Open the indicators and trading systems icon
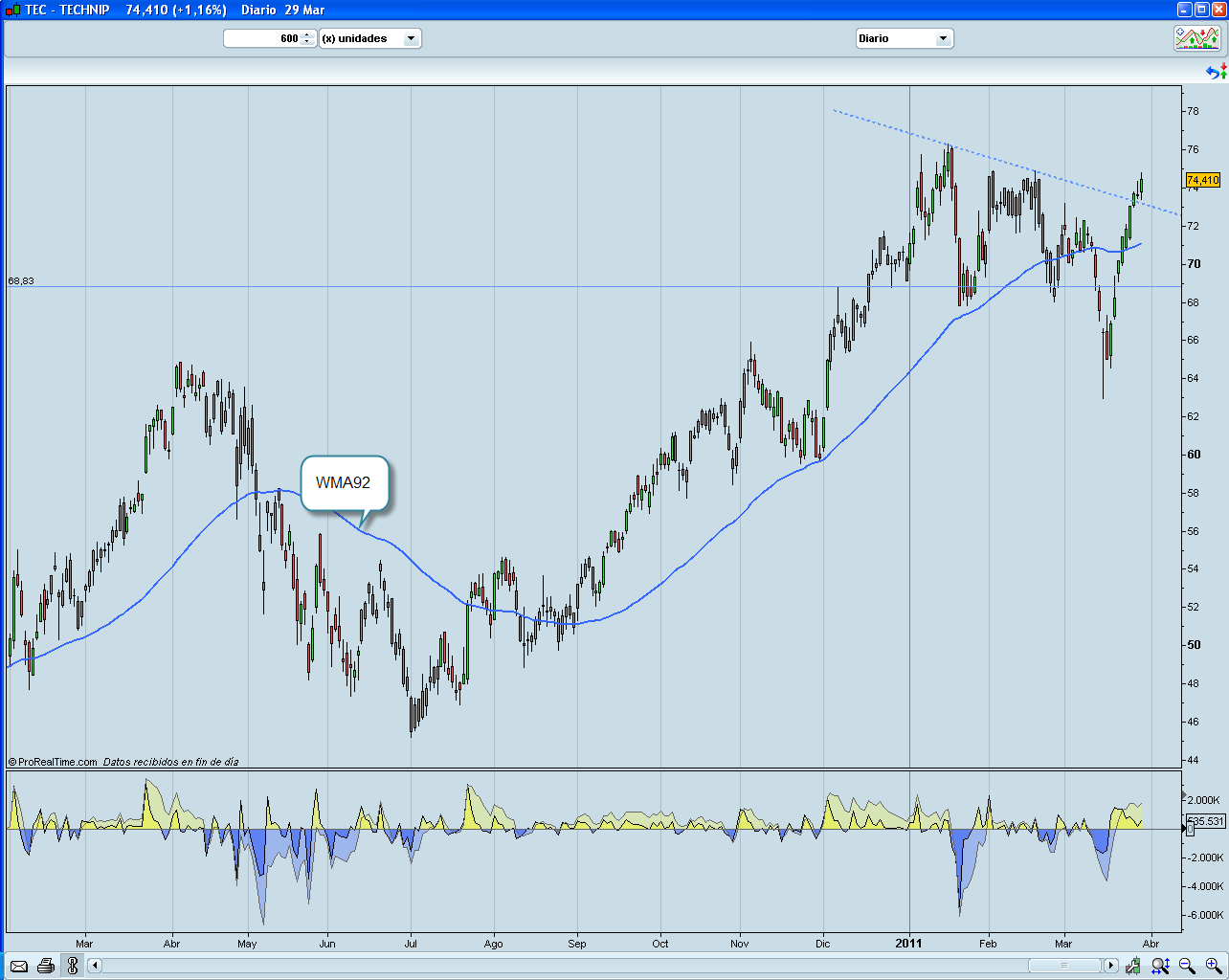 tap(1197, 38)
